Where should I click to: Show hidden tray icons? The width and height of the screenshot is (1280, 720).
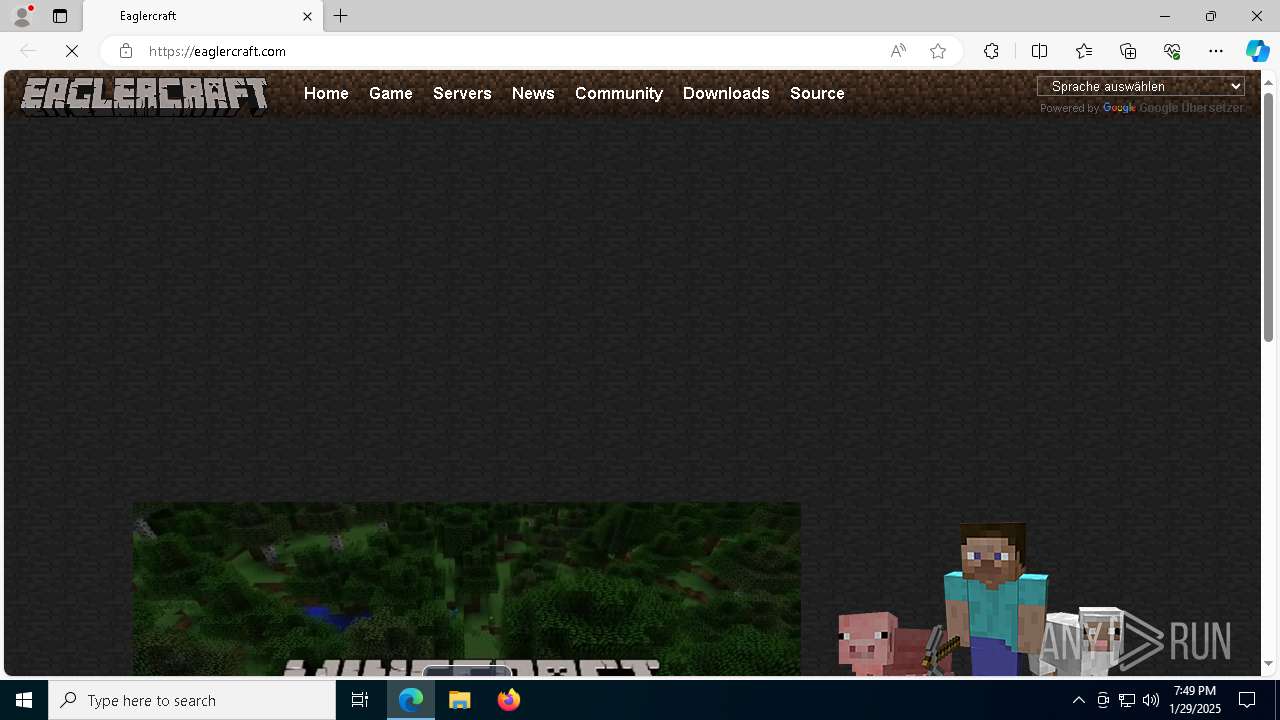tap(1078, 700)
